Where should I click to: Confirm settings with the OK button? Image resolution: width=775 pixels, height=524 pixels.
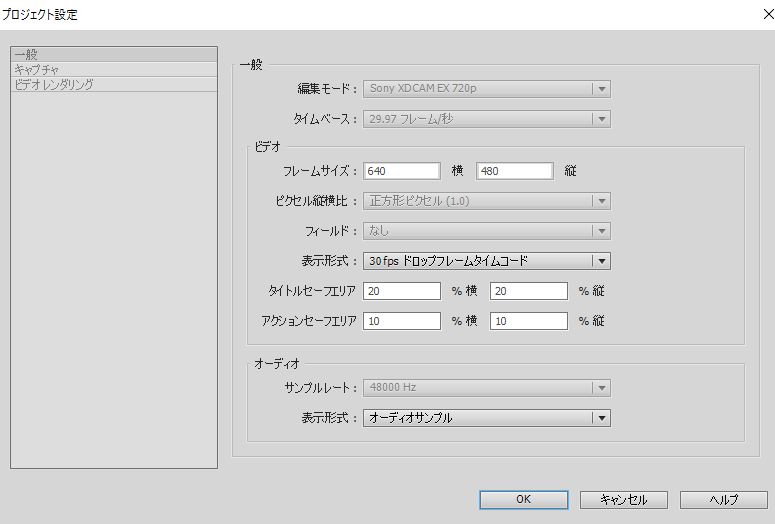tap(524, 500)
